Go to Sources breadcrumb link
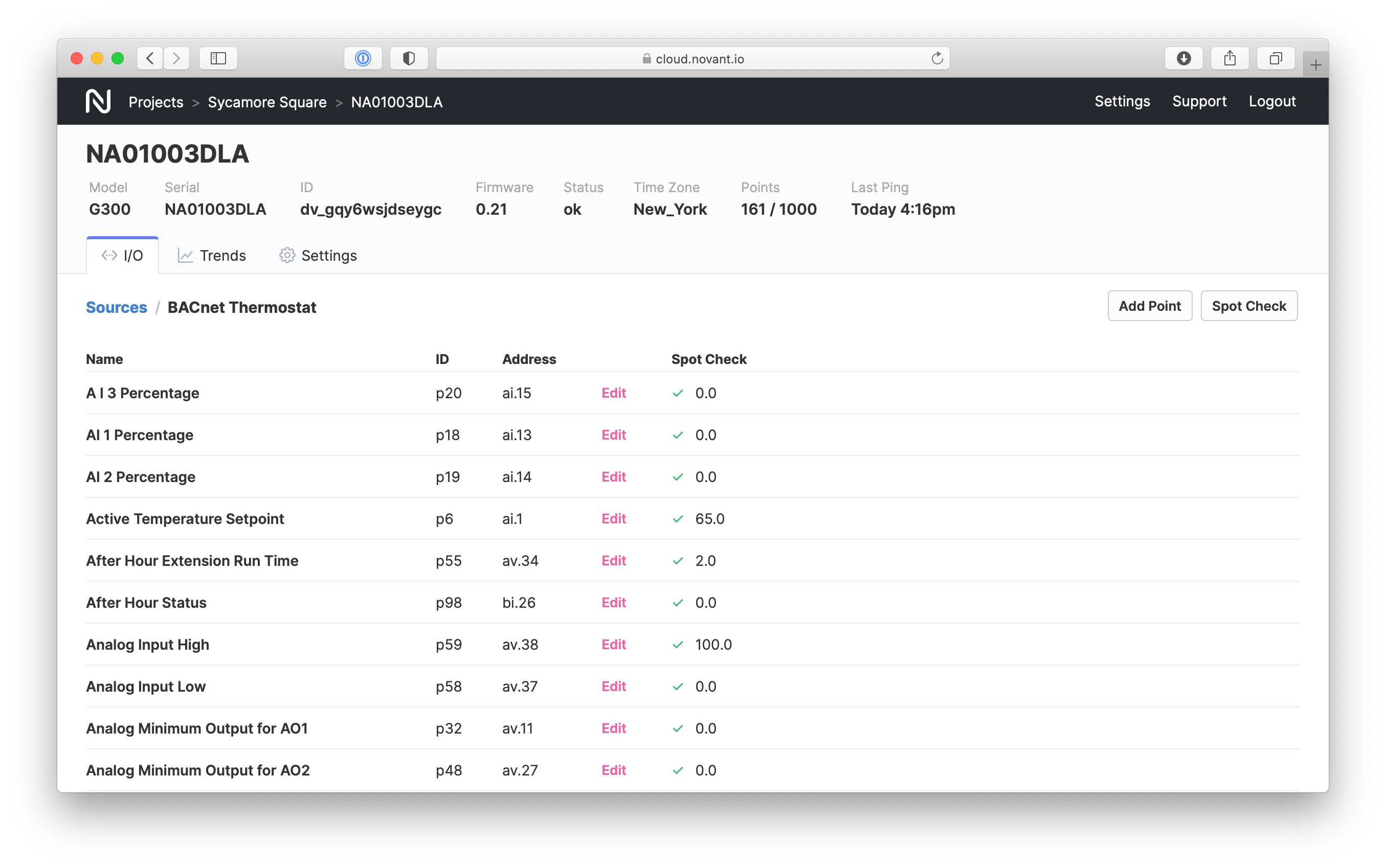 click(x=117, y=307)
